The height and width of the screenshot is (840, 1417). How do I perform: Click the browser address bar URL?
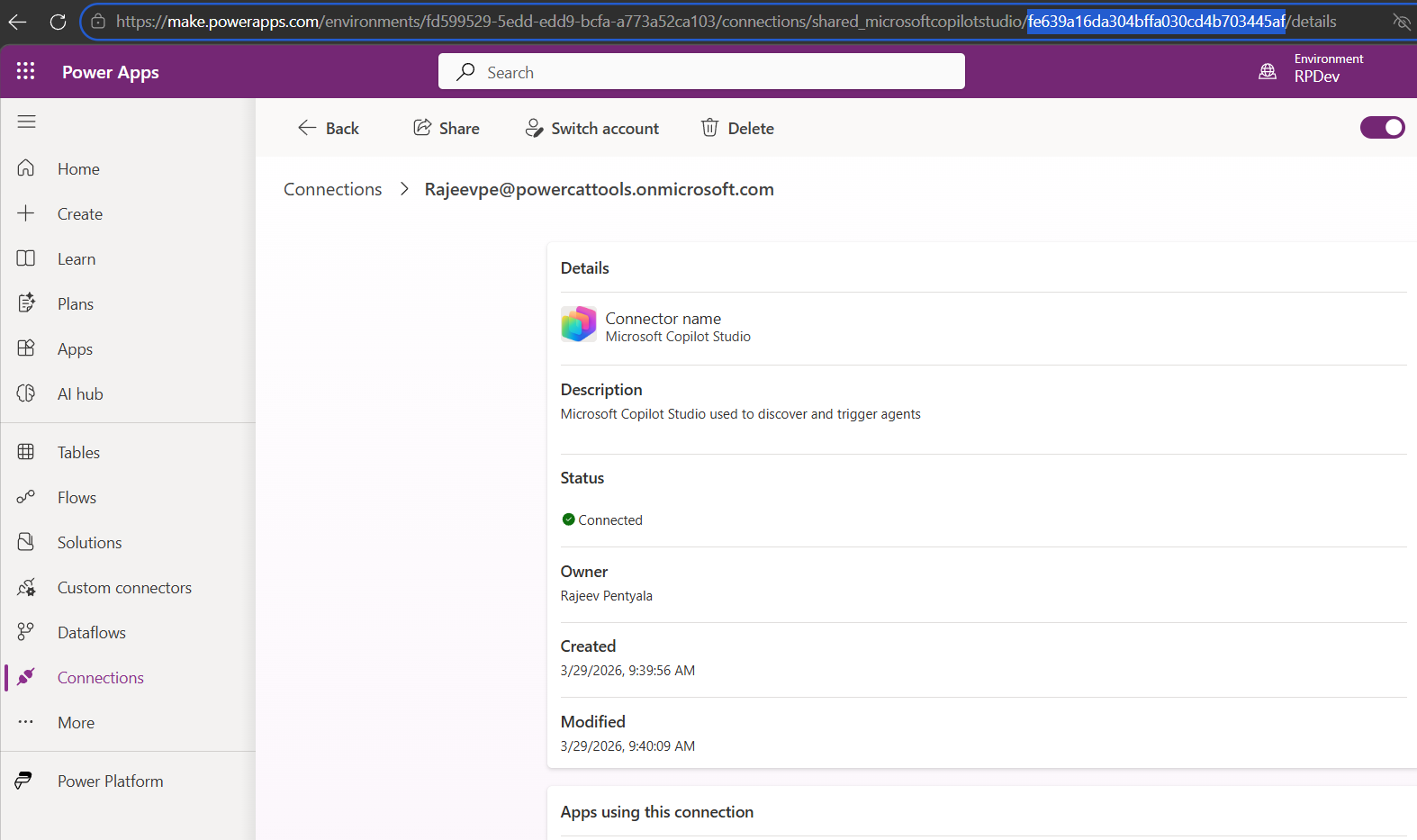tap(630, 22)
